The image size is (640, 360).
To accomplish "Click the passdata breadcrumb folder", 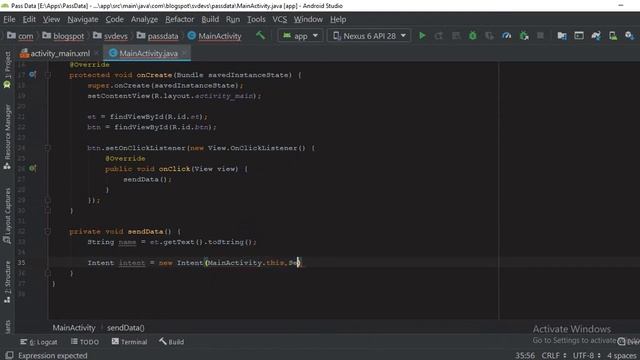I will (x=158, y=36).
